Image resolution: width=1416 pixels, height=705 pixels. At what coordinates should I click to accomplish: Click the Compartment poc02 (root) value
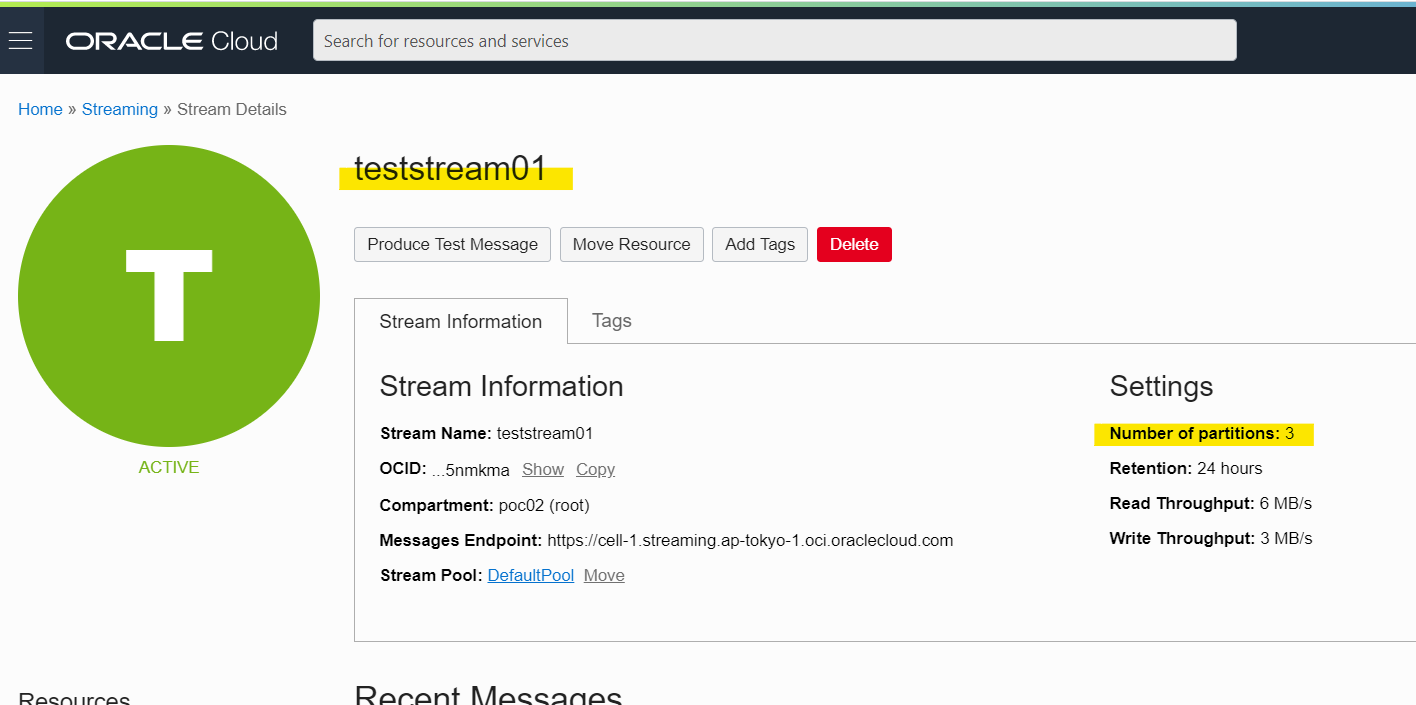point(544,505)
